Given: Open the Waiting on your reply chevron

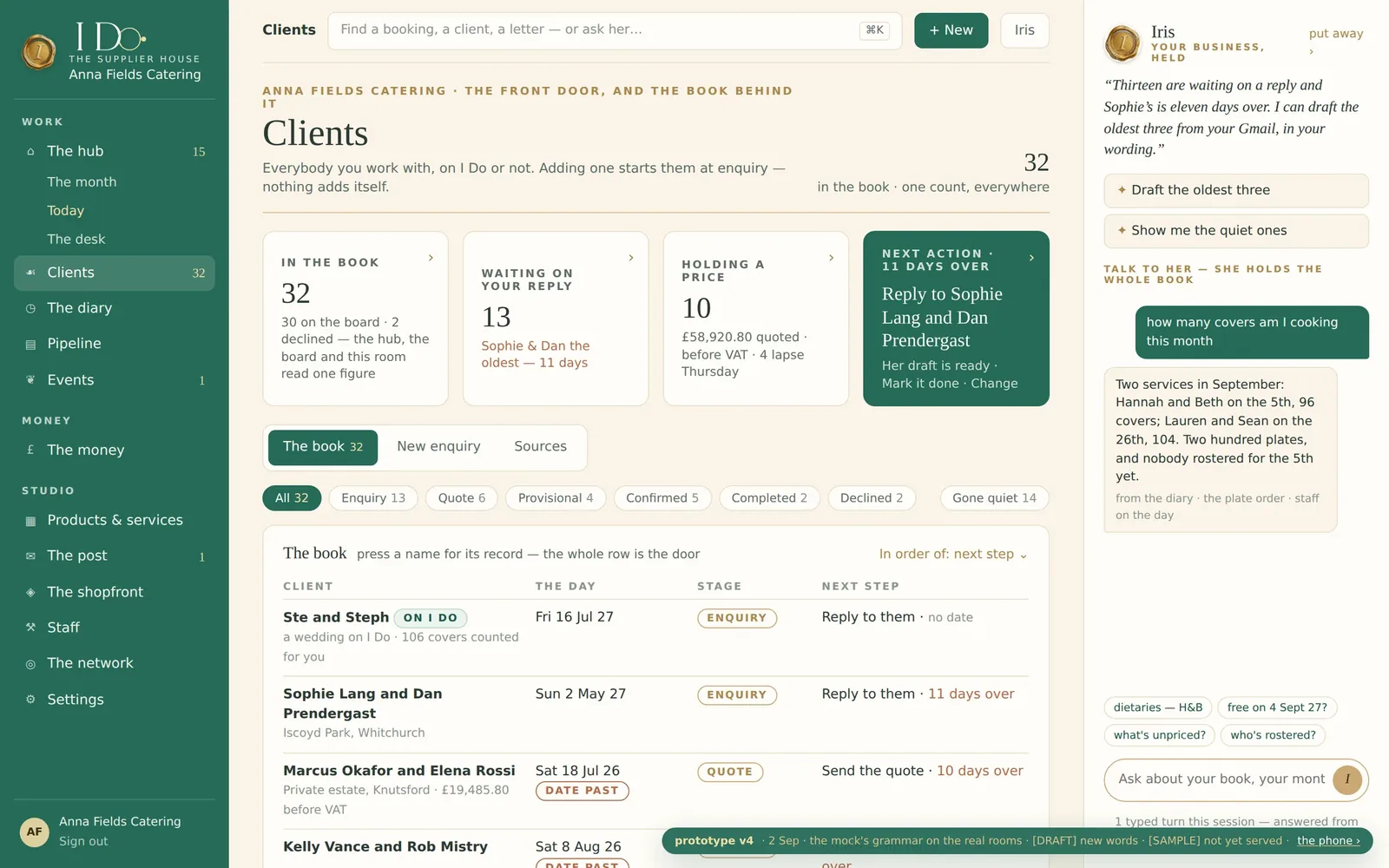Looking at the screenshot, I should pos(631,258).
